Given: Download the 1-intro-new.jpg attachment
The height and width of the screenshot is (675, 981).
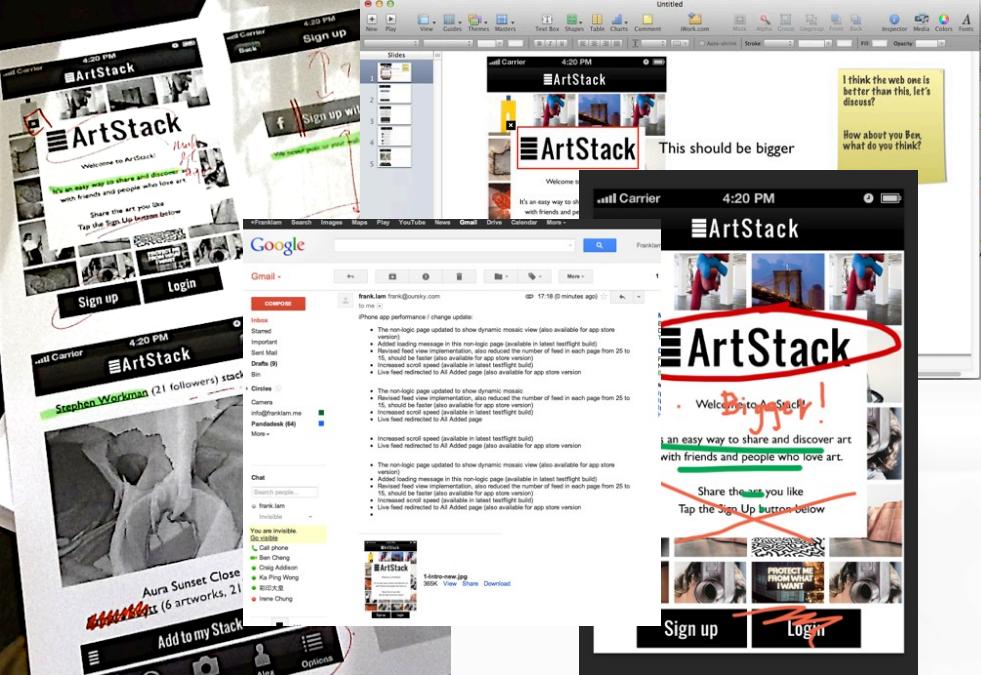Looking at the screenshot, I should pos(497,584).
